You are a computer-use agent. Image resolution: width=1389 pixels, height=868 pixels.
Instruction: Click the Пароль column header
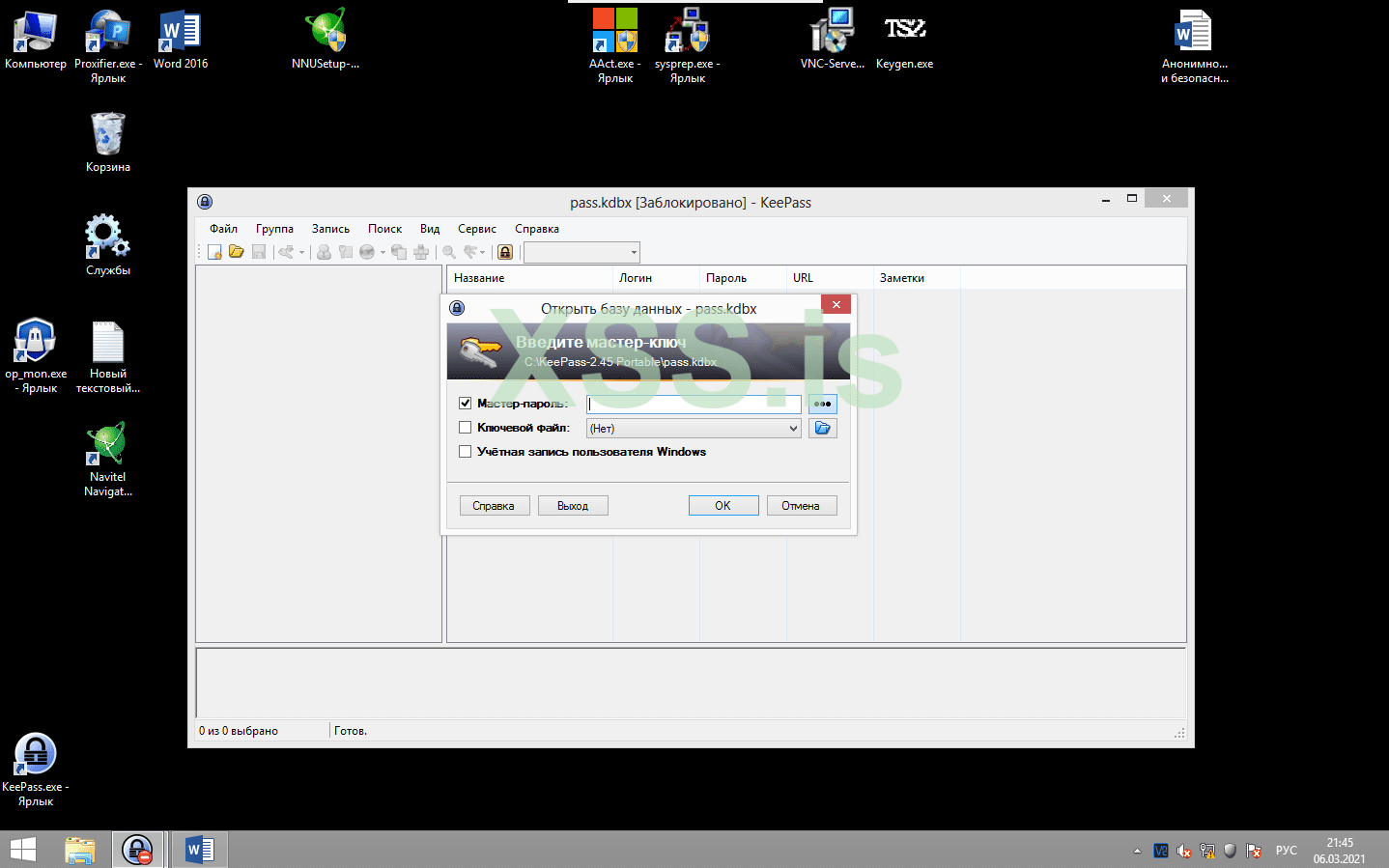(743, 278)
